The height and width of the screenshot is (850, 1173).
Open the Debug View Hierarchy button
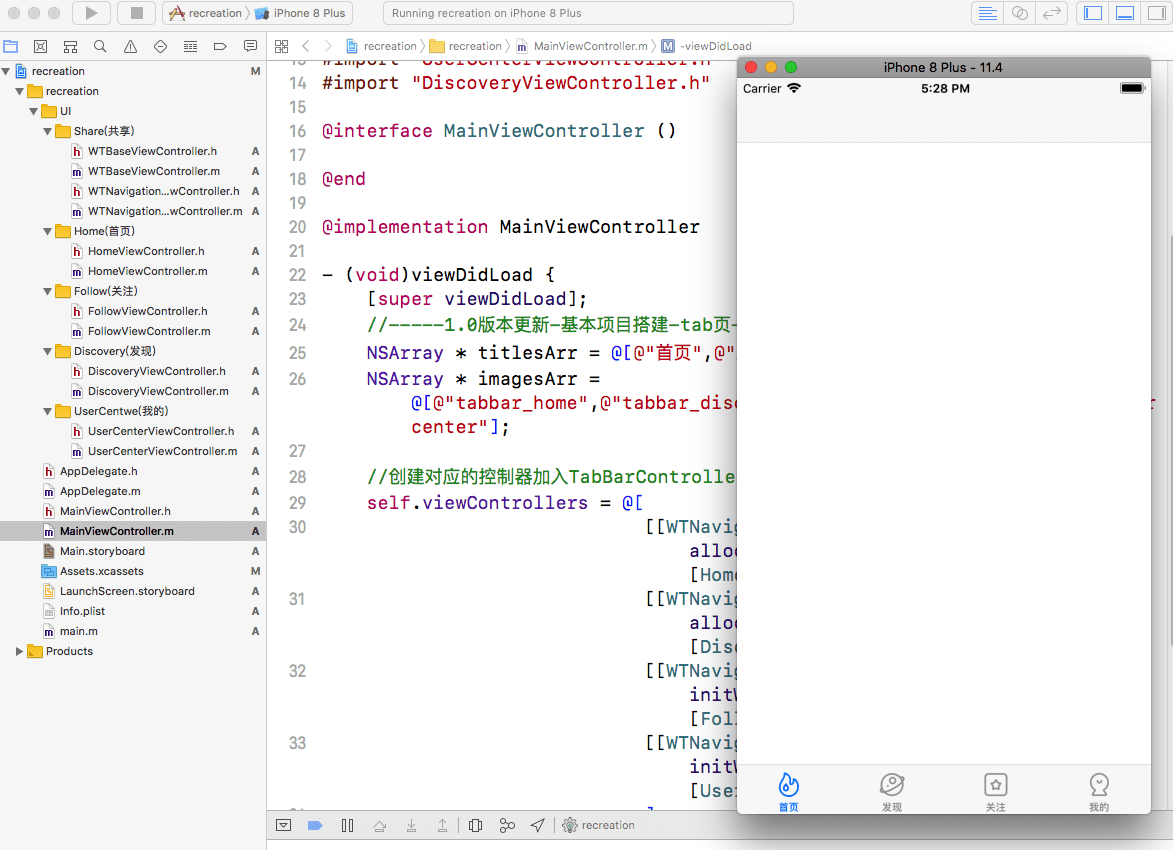476,825
